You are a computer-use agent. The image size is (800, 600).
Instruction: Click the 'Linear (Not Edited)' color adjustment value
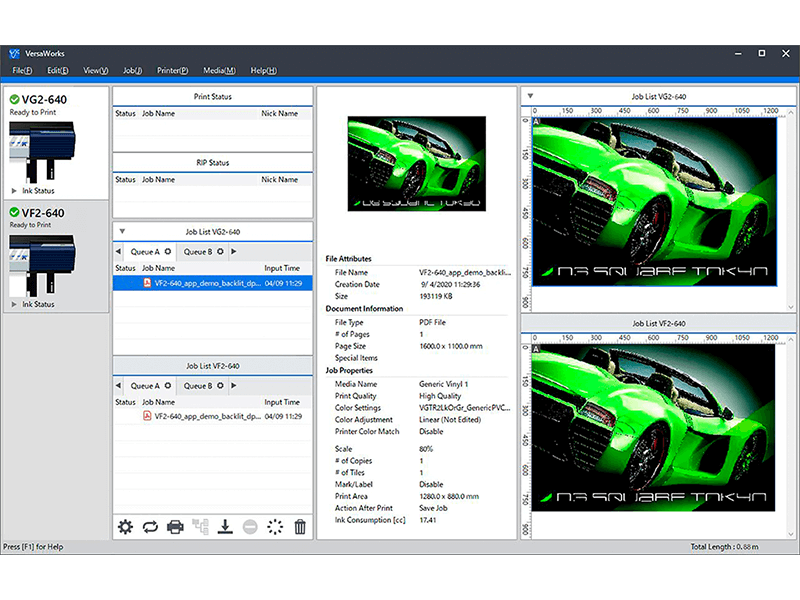click(x=450, y=419)
